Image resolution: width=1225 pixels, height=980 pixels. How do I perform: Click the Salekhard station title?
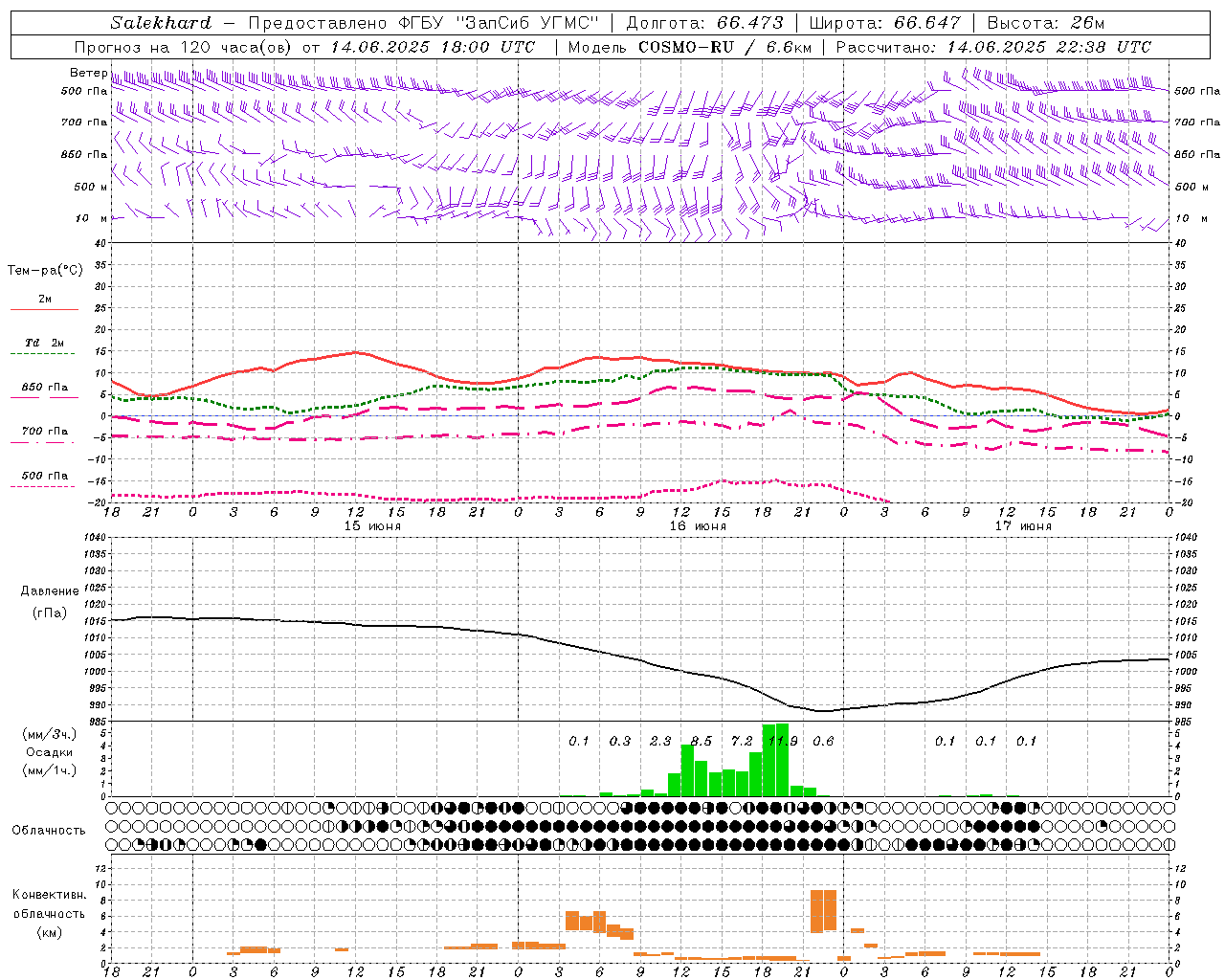click(161, 23)
